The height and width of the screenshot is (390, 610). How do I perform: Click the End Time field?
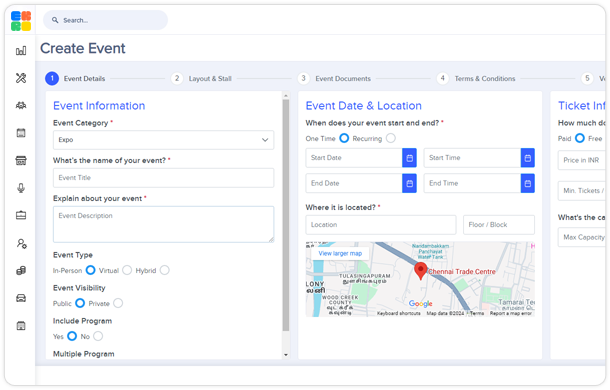pos(472,183)
